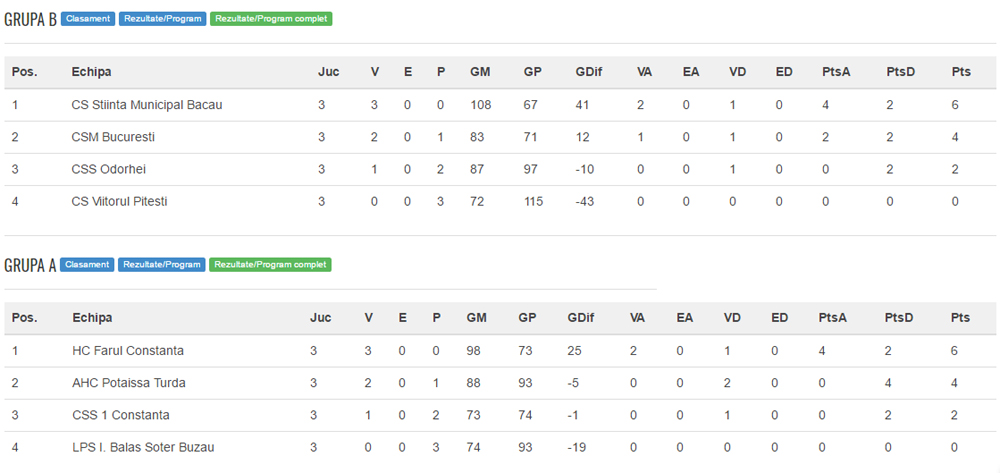Select CSM Bucuresti team name

click(113, 137)
